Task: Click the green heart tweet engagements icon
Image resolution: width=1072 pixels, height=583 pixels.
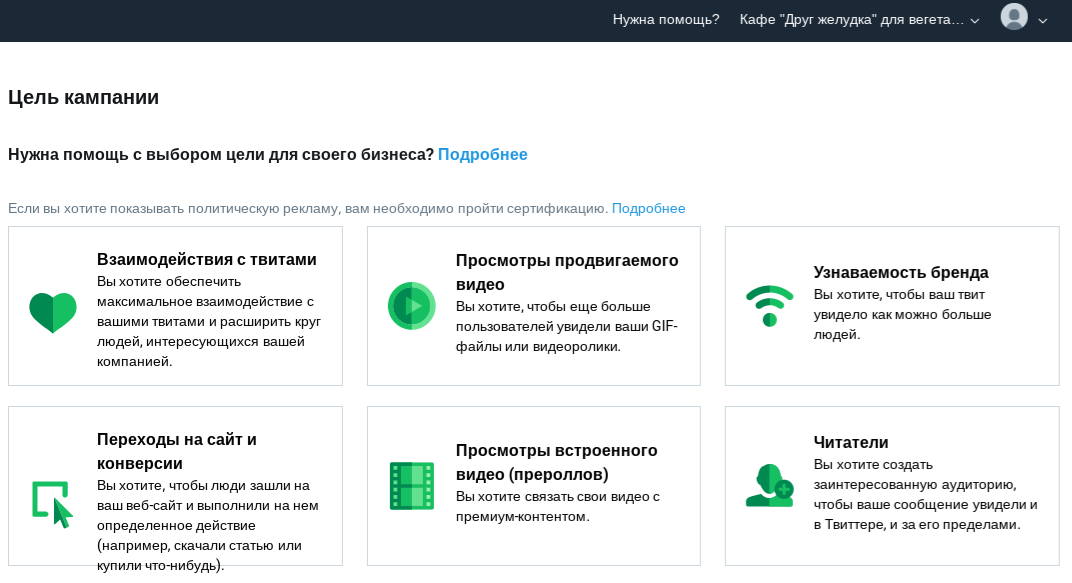Action: [53, 312]
